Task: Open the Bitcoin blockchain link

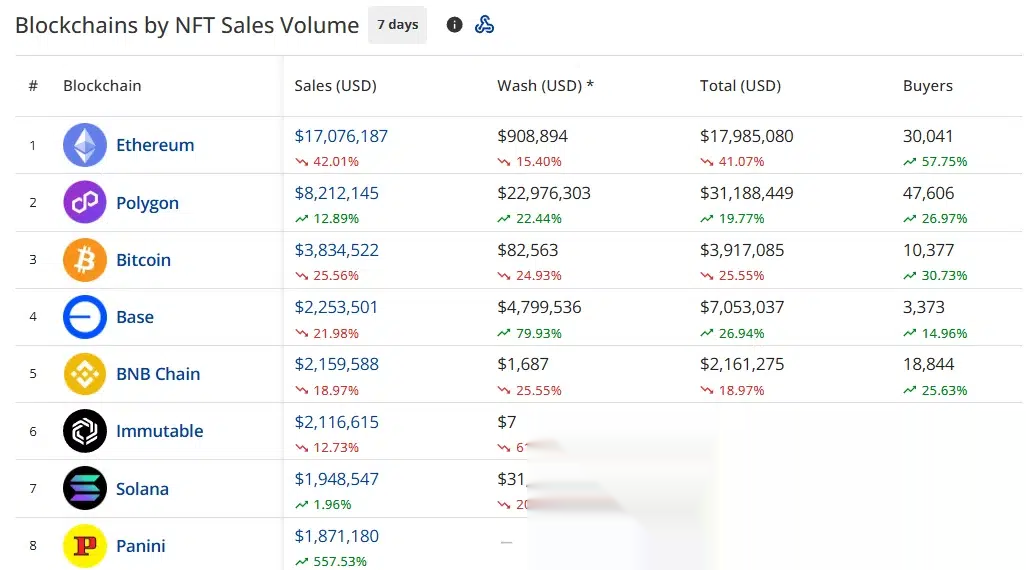Action: (x=143, y=260)
